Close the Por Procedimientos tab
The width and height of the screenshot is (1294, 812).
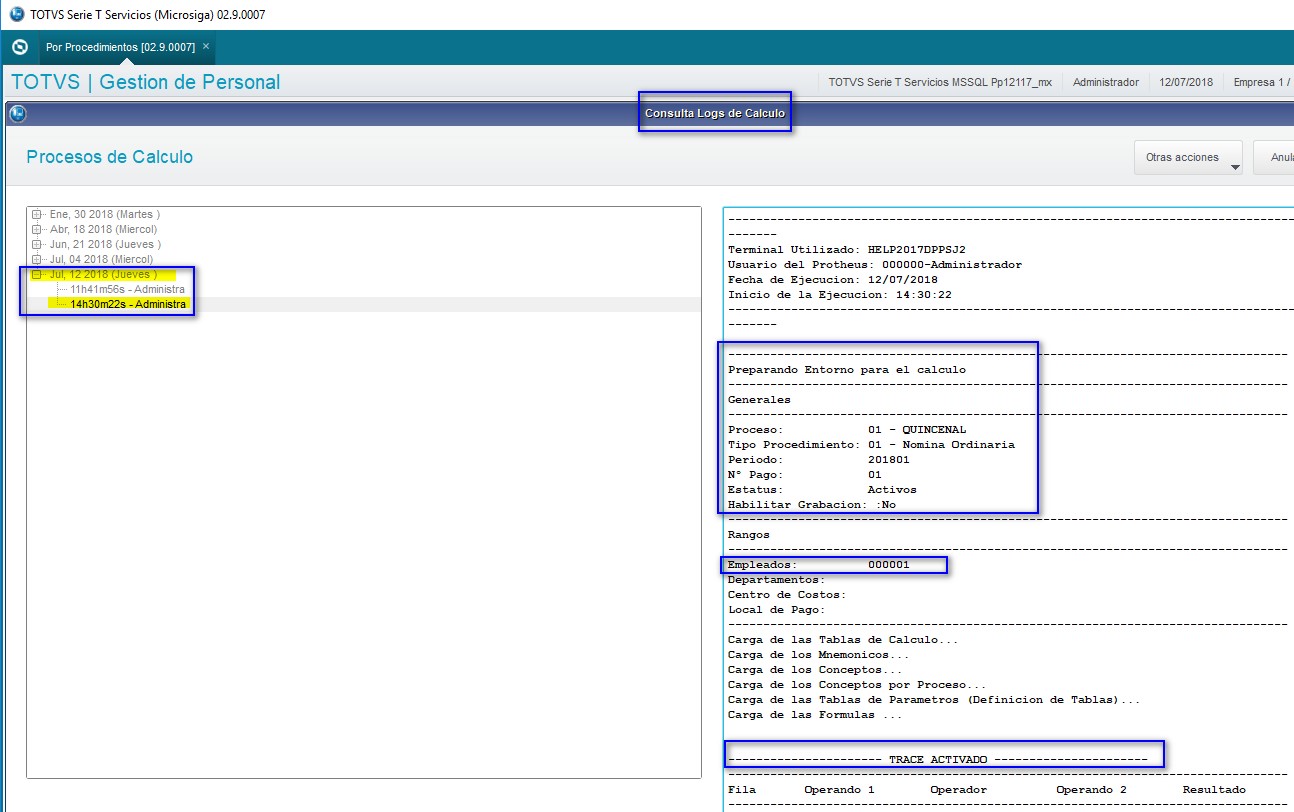[x=206, y=47]
